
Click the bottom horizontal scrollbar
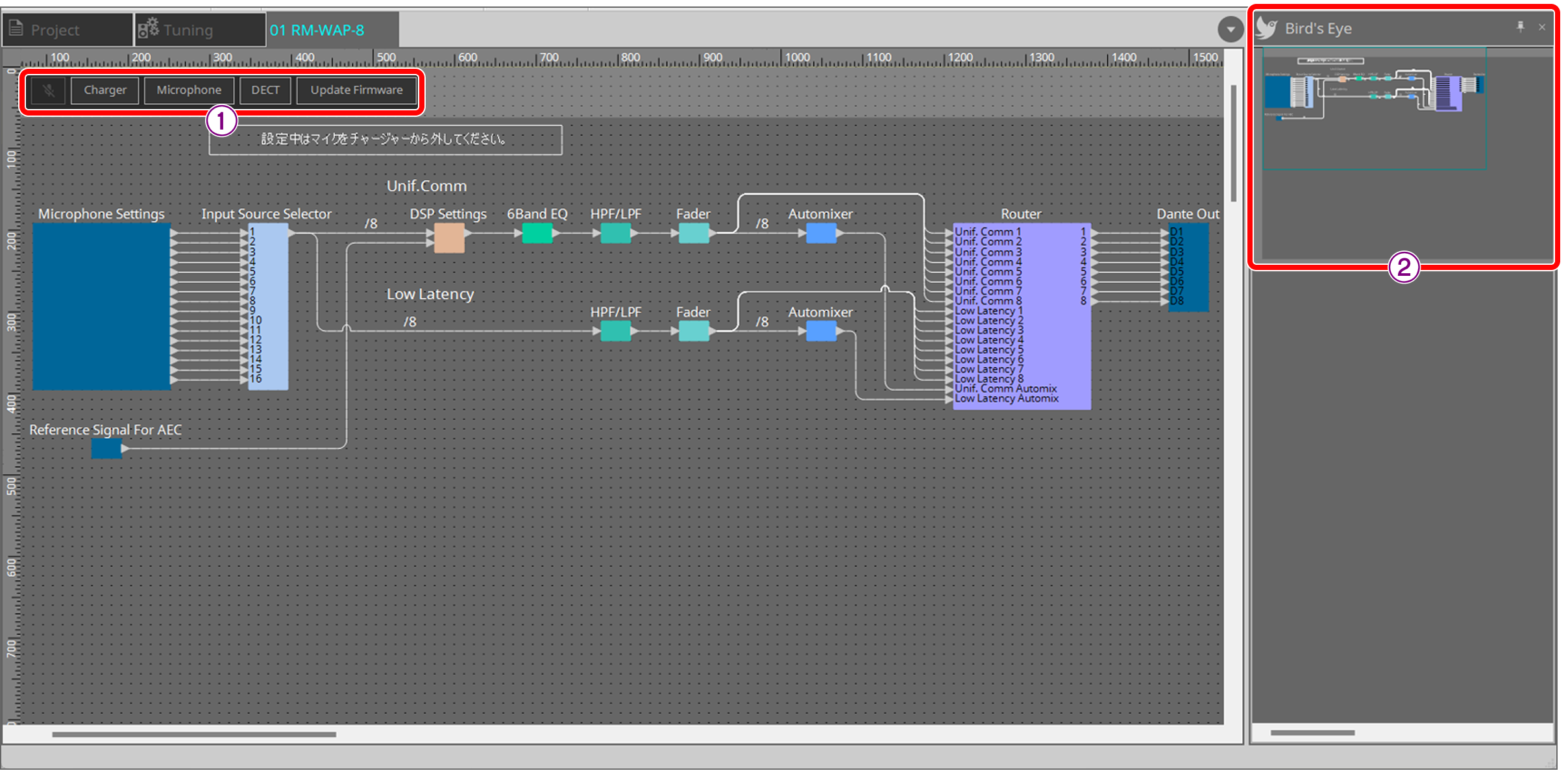point(195,733)
